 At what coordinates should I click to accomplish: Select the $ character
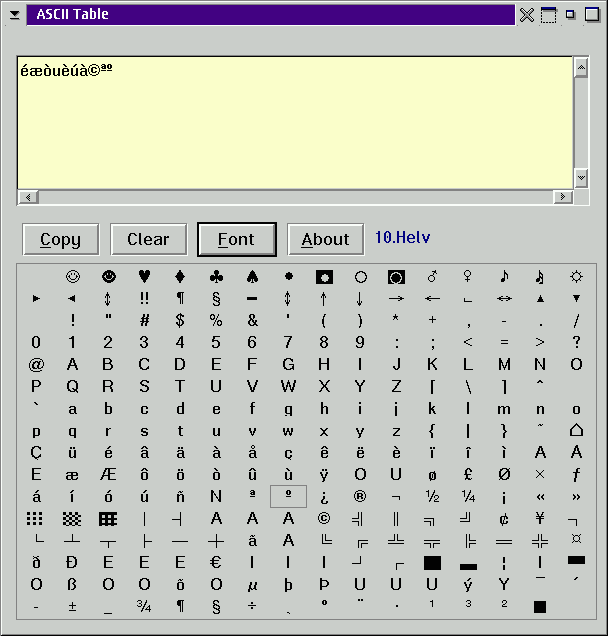pyautogui.click(x=180, y=320)
